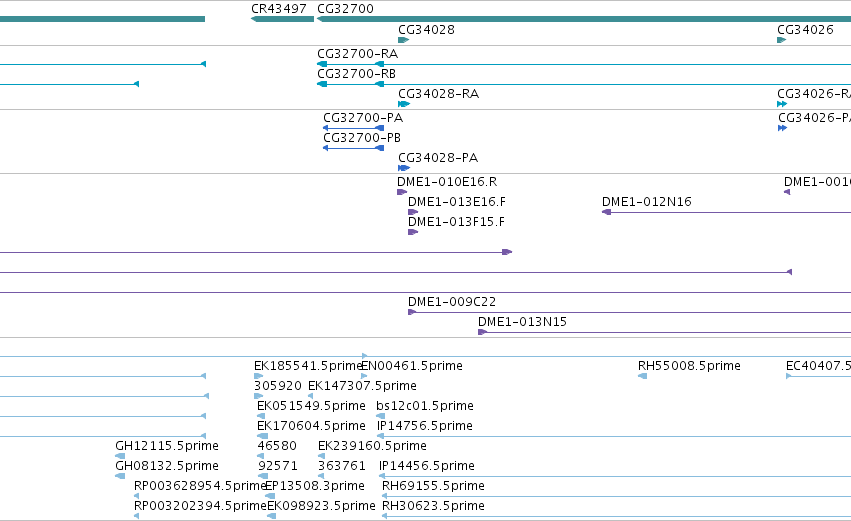851x521 pixels.
Task: Open the CG32700-RB transcript label
Action: (357, 74)
